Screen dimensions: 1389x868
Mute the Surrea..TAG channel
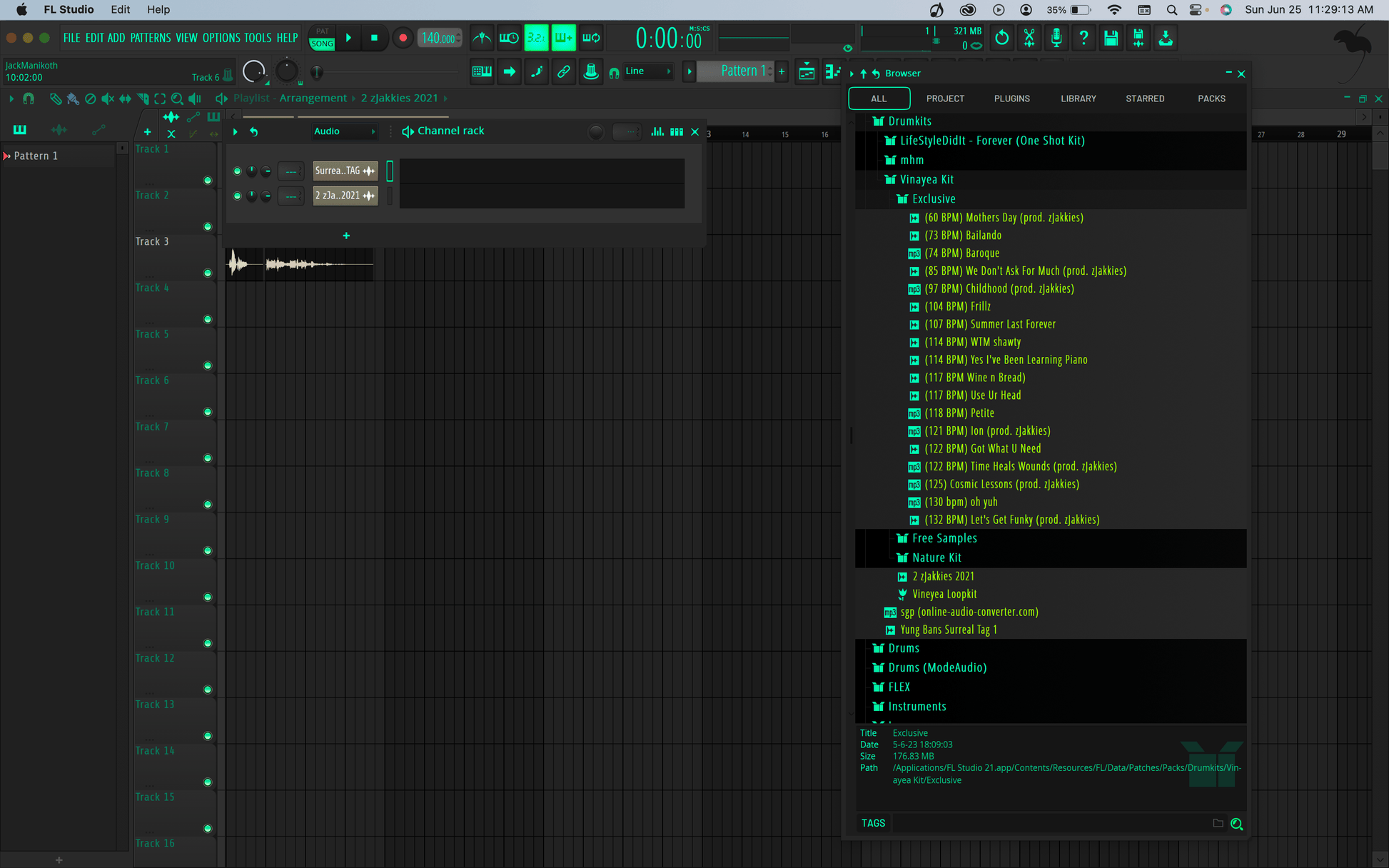(x=237, y=171)
